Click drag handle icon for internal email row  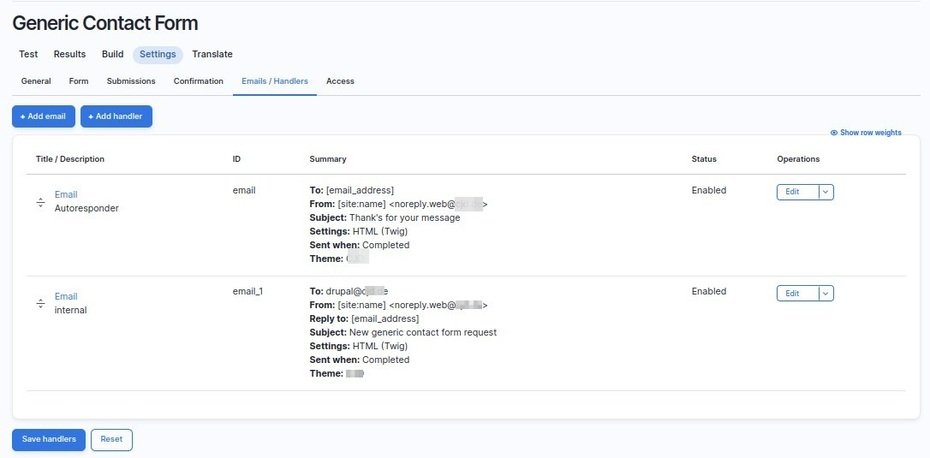[41, 303]
